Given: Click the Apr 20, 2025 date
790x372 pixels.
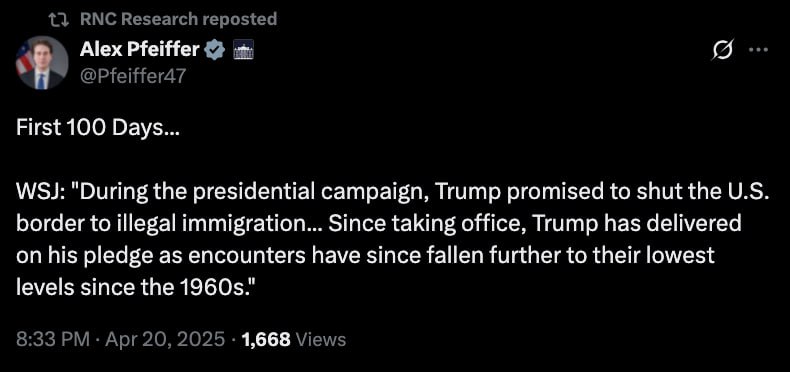Looking at the screenshot, I should [164, 339].
